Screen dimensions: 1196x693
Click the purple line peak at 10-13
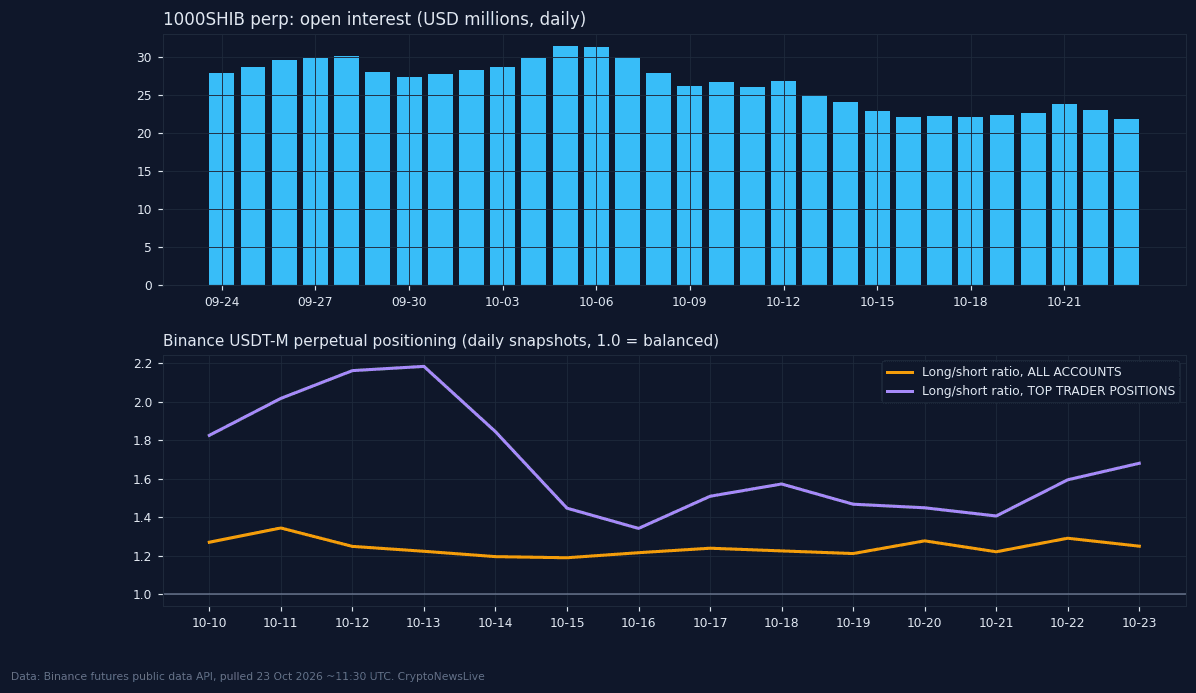(x=424, y=367)
